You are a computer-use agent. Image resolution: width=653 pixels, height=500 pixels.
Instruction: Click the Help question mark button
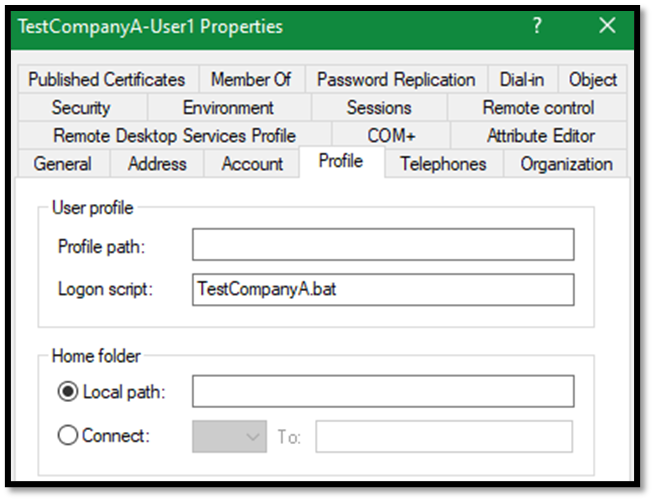point(537,26)
